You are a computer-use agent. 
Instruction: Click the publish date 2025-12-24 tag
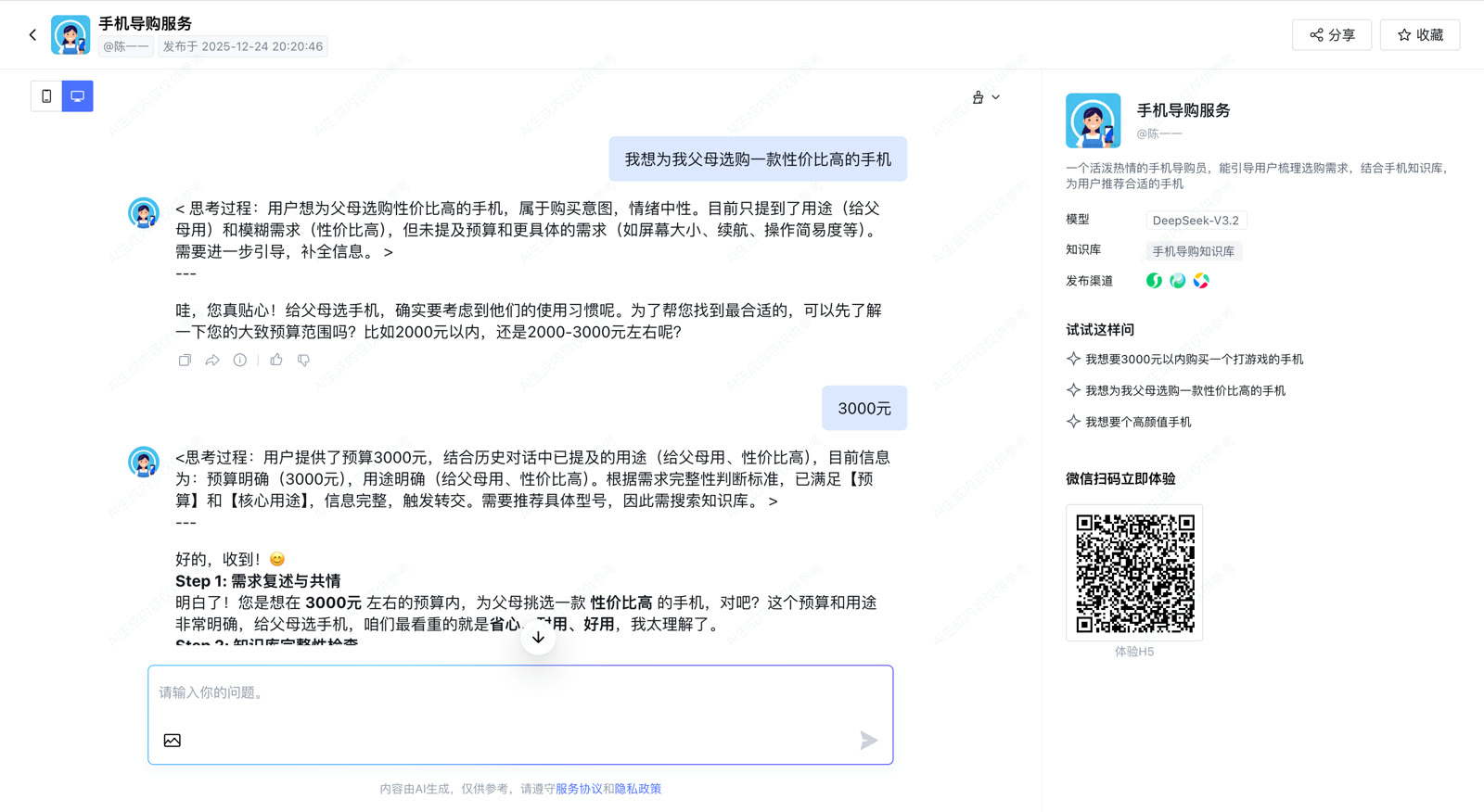point(243,46)
